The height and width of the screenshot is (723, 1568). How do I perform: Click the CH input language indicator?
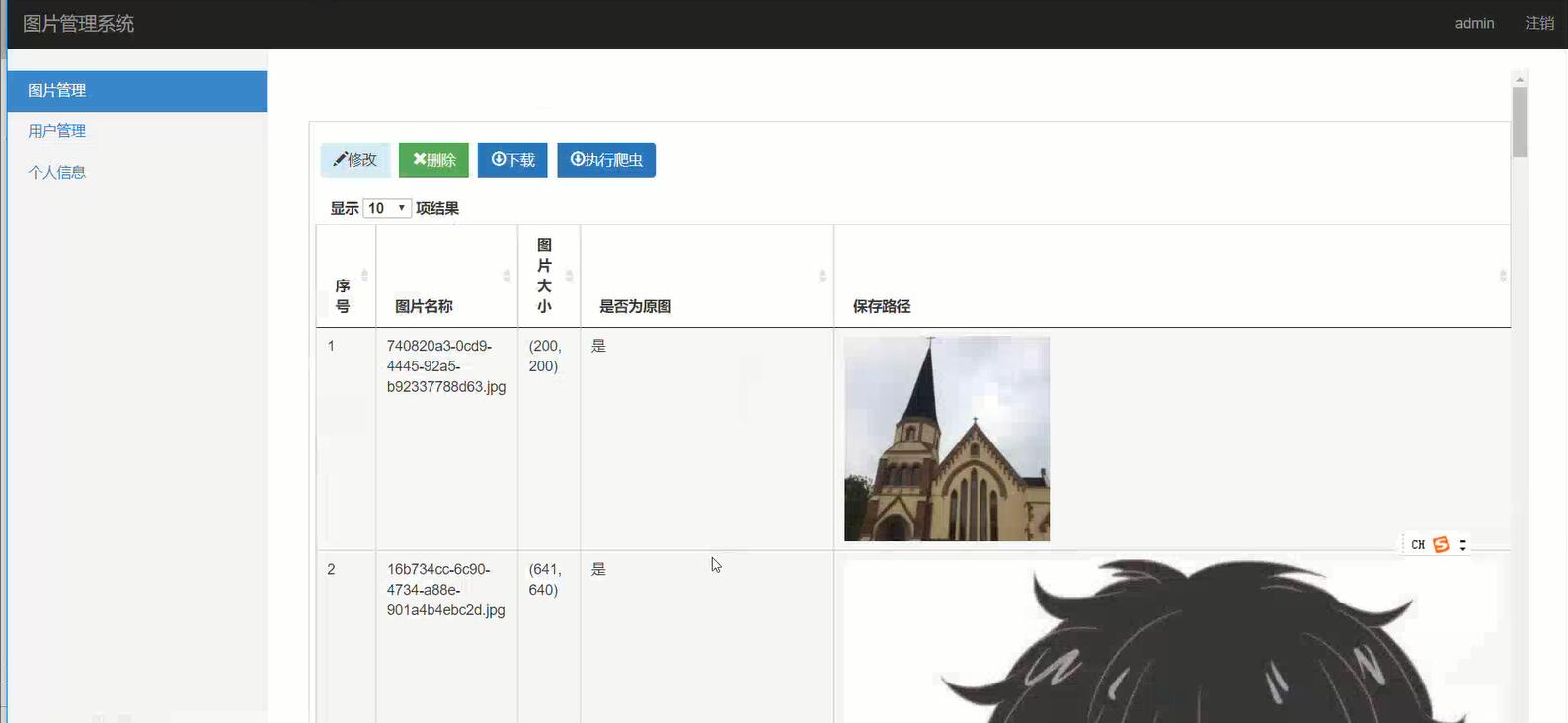[1418, 545]
